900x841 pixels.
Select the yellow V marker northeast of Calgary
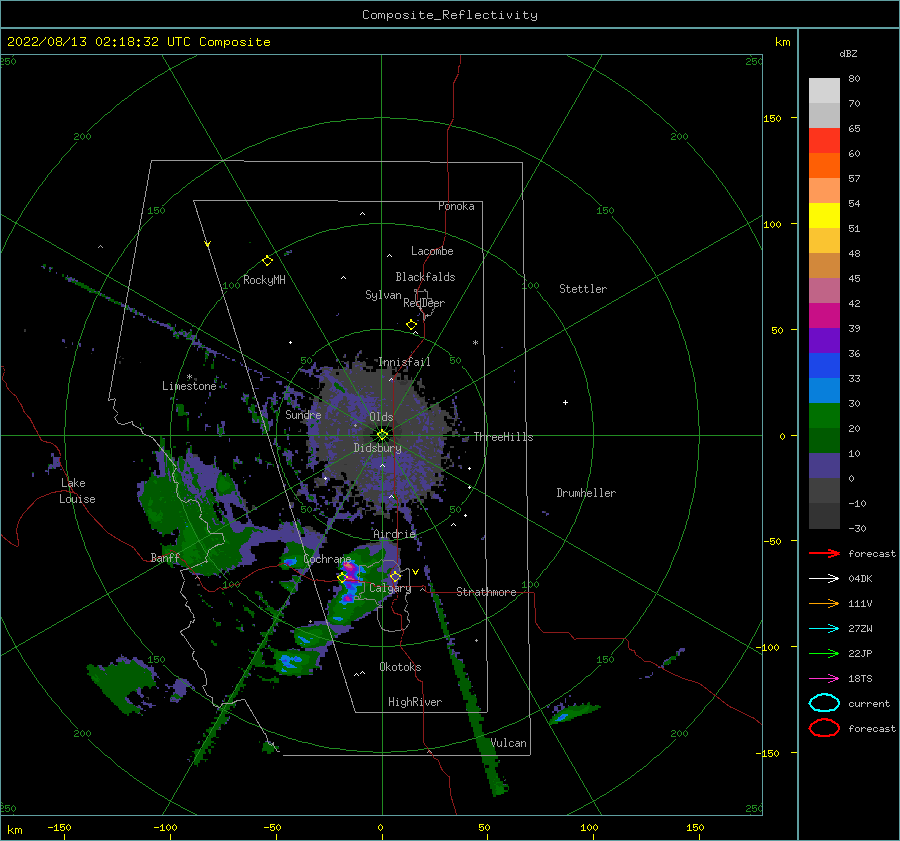coord(415,572)
